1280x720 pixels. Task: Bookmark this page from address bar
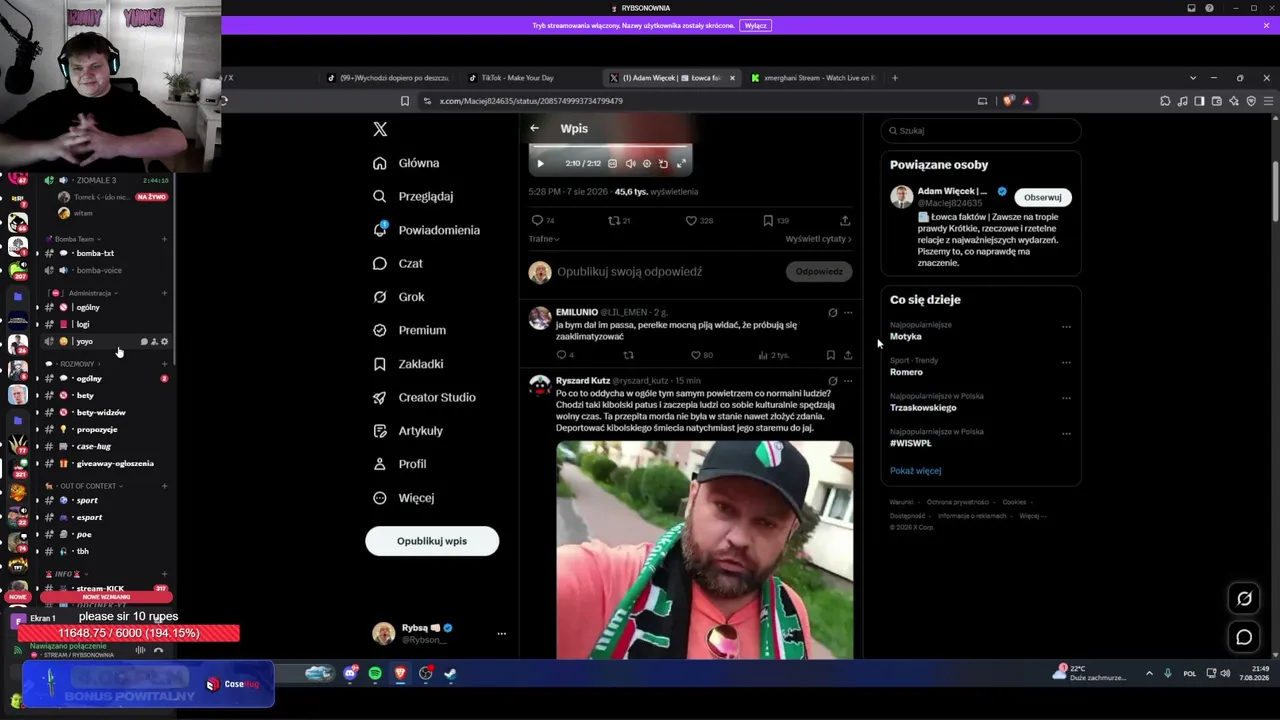[x=405, y=101]
